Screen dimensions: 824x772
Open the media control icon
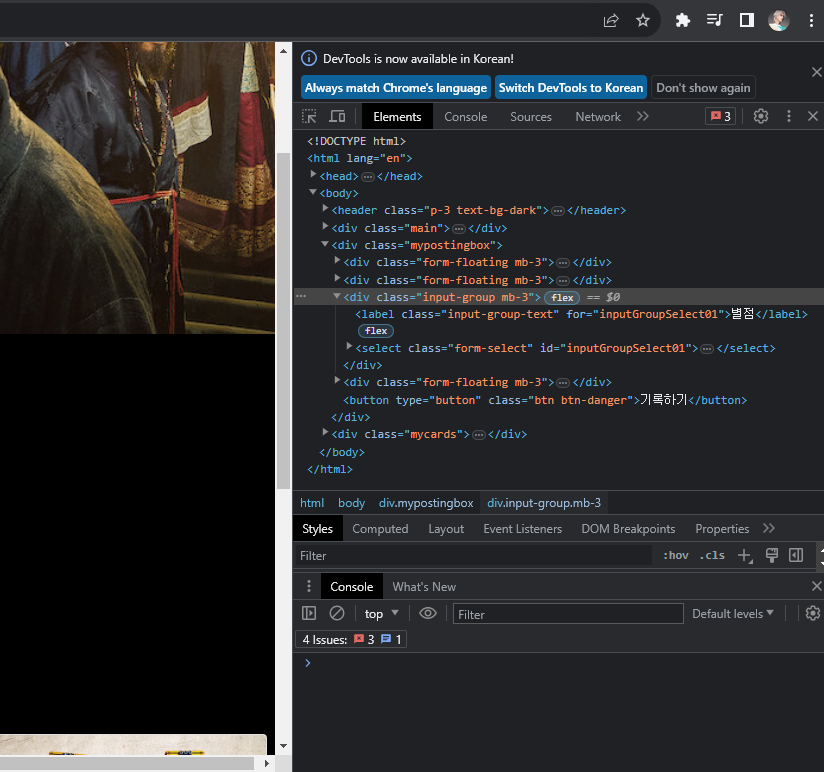(x=714, y=20)
